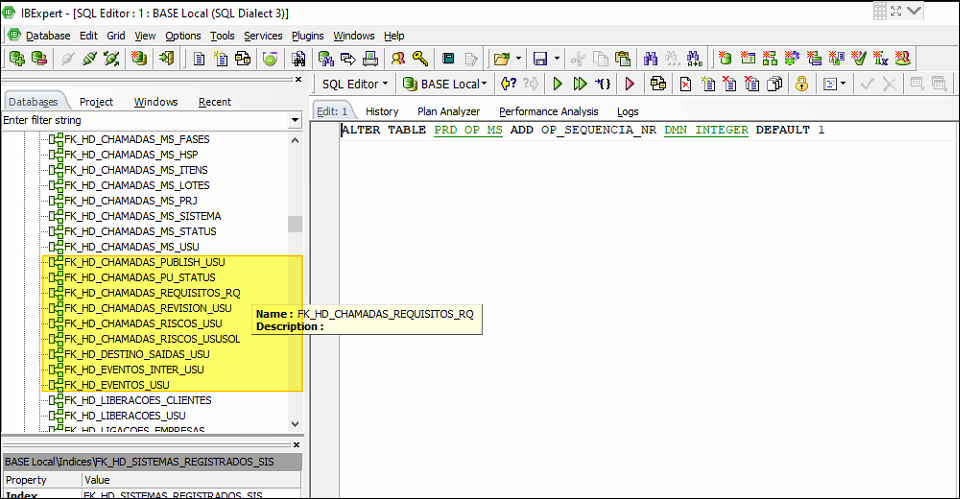The width and height of the screenshot is (960, 499).
Task: Click scroll-up arrow of the database tree
Action: tap(295, 140)
